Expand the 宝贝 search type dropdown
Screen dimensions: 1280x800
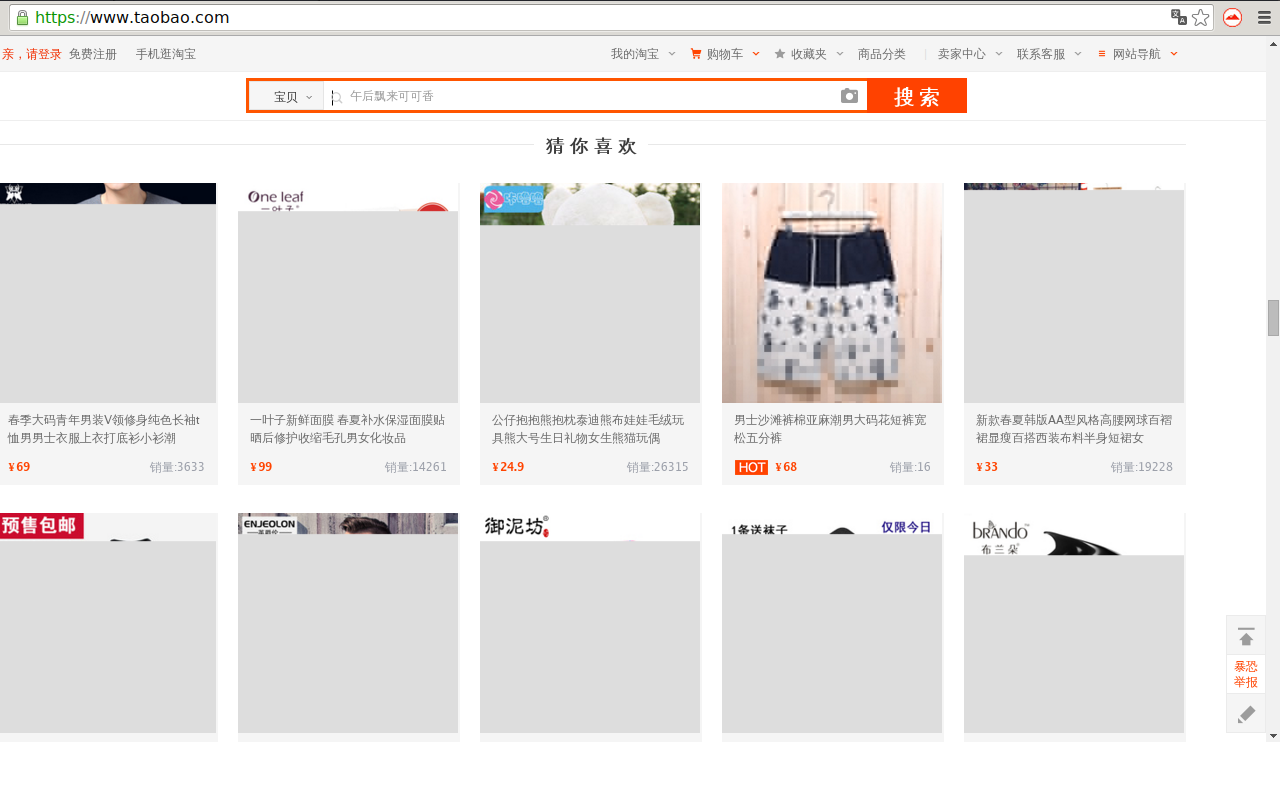tap(287, 97)
